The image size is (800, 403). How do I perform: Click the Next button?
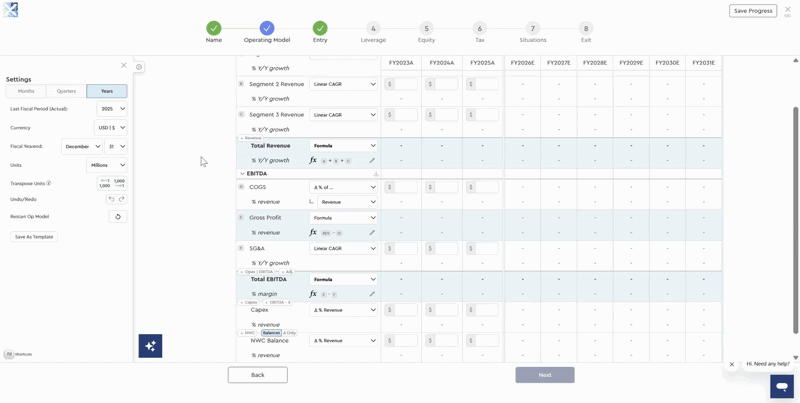point(545,375)
